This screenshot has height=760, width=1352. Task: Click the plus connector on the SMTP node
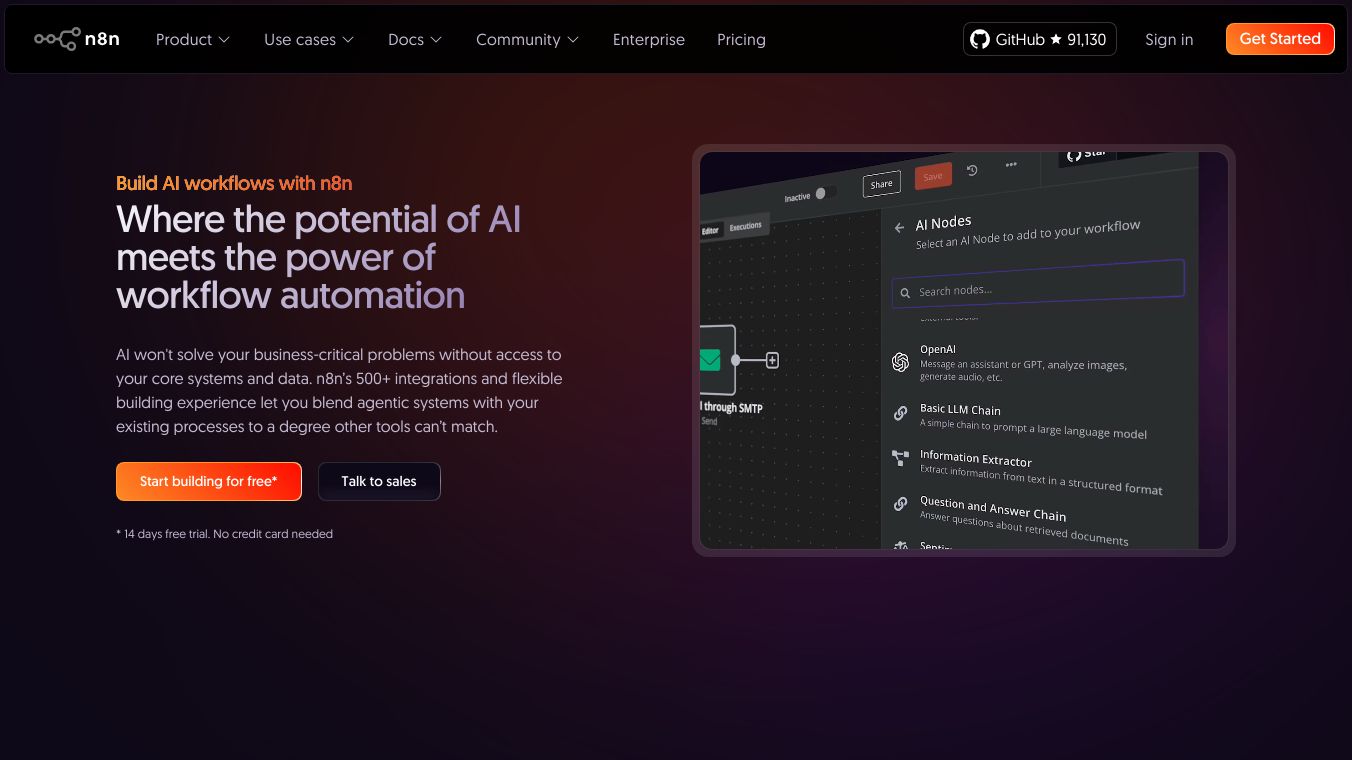point(772,360)
